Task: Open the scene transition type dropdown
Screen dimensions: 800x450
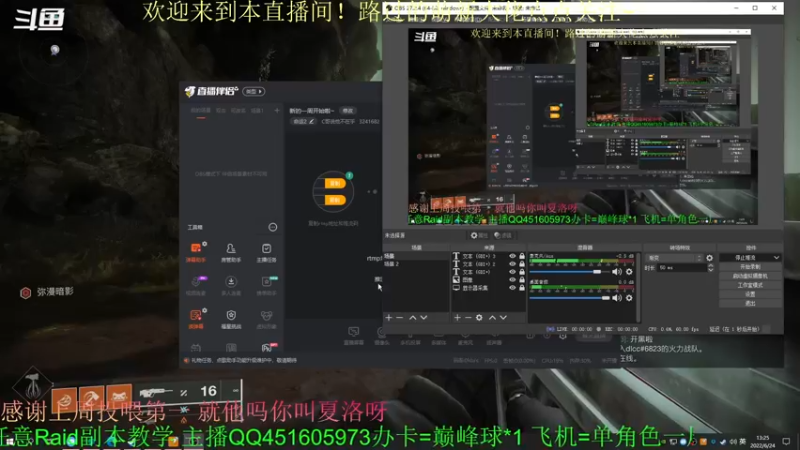Action: pyautogui.click(x=674, y=258)
